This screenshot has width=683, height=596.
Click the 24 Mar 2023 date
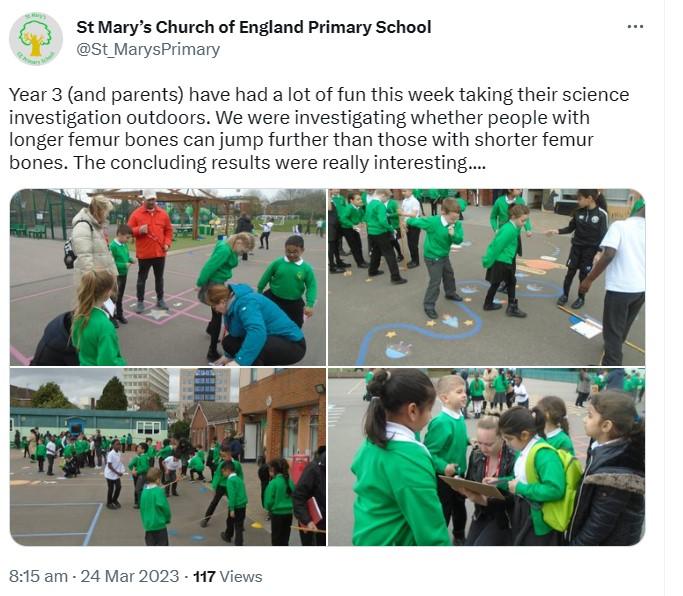[x=130, y=576]
